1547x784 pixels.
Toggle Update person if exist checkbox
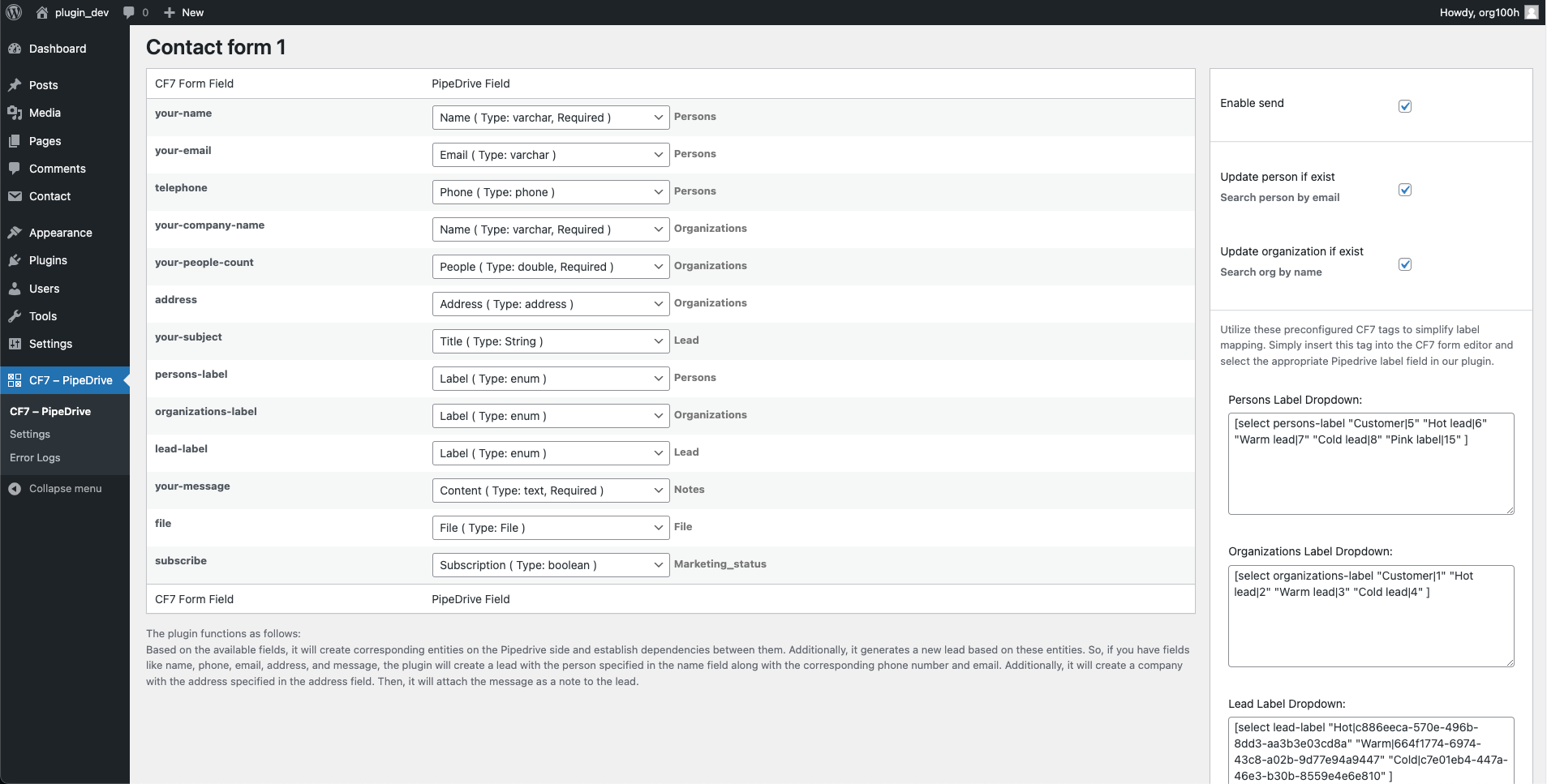1405,190
